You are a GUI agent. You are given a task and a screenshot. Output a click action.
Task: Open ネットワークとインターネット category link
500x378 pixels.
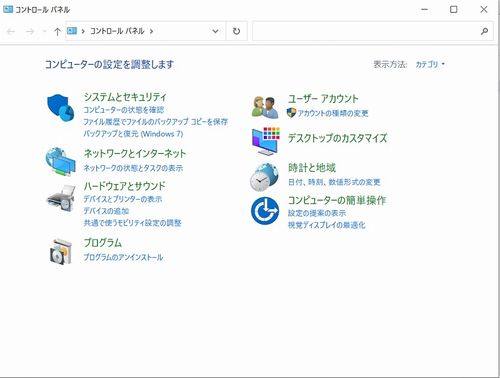[135, 154]
